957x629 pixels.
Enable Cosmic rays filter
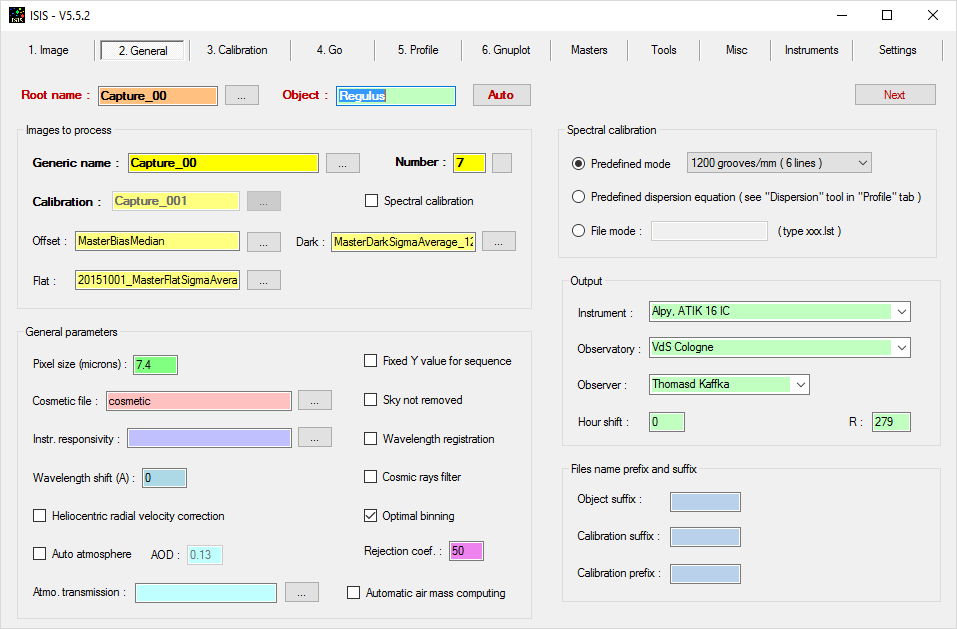372,477
